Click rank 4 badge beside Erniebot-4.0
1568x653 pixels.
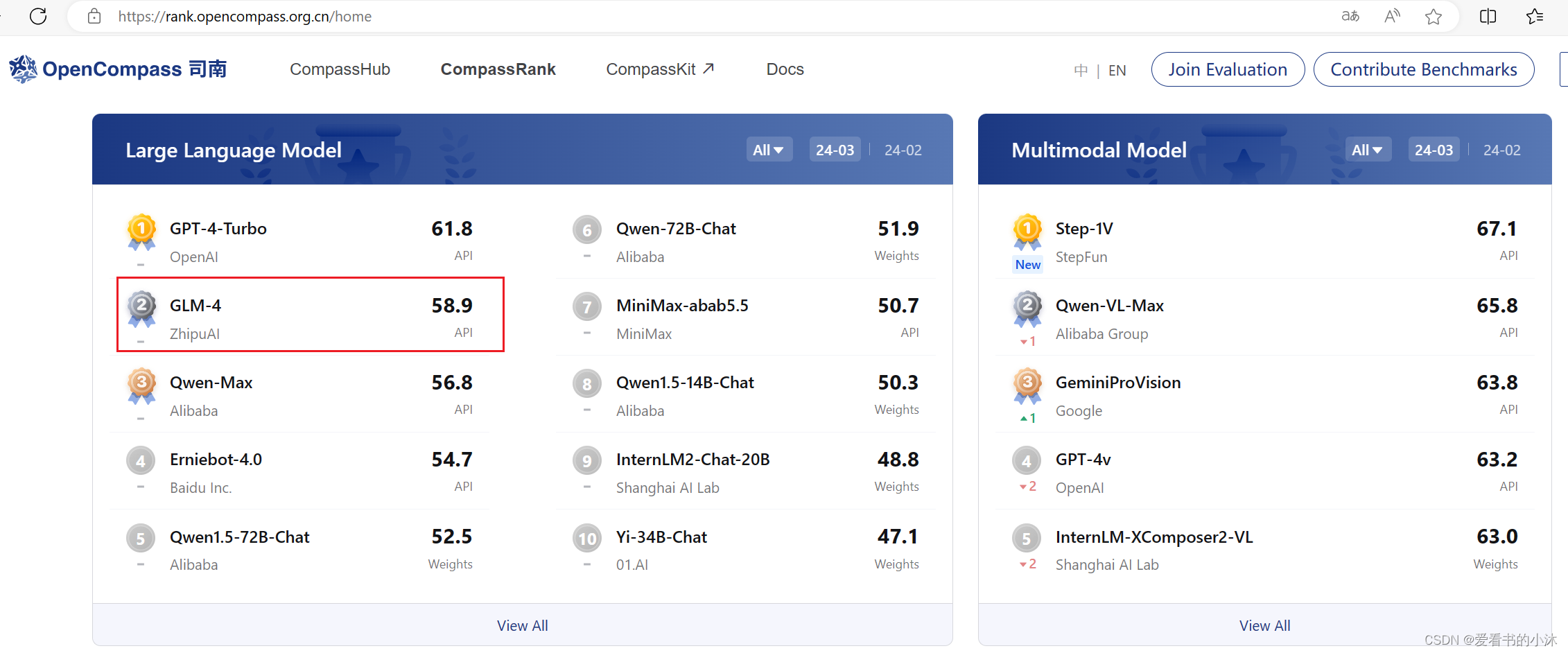pos(141,461)
